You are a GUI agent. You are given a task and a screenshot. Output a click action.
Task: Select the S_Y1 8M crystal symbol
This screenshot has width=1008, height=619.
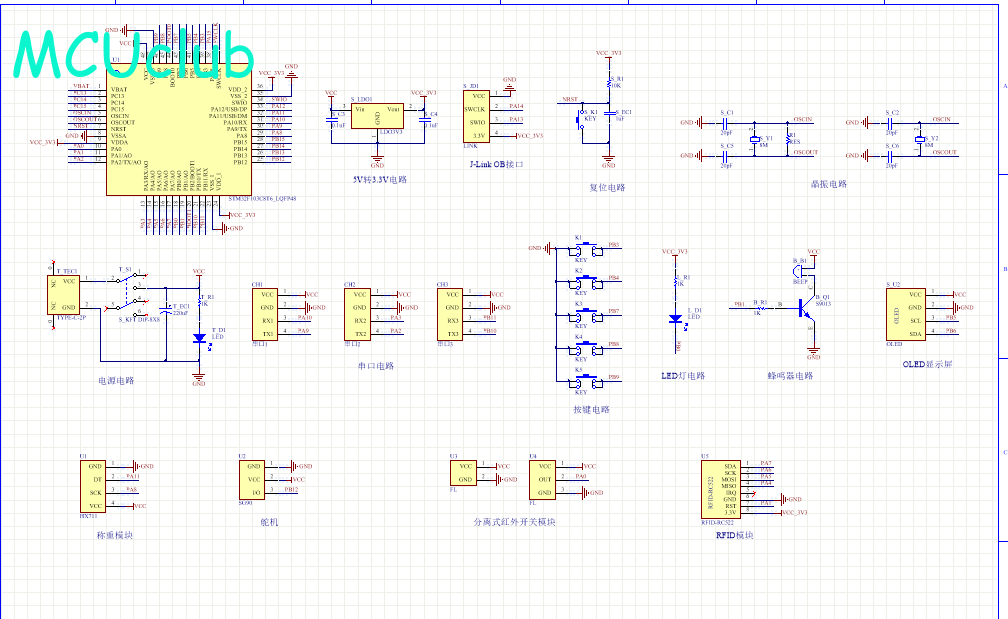pyautogui.click(x=755, y=139)
